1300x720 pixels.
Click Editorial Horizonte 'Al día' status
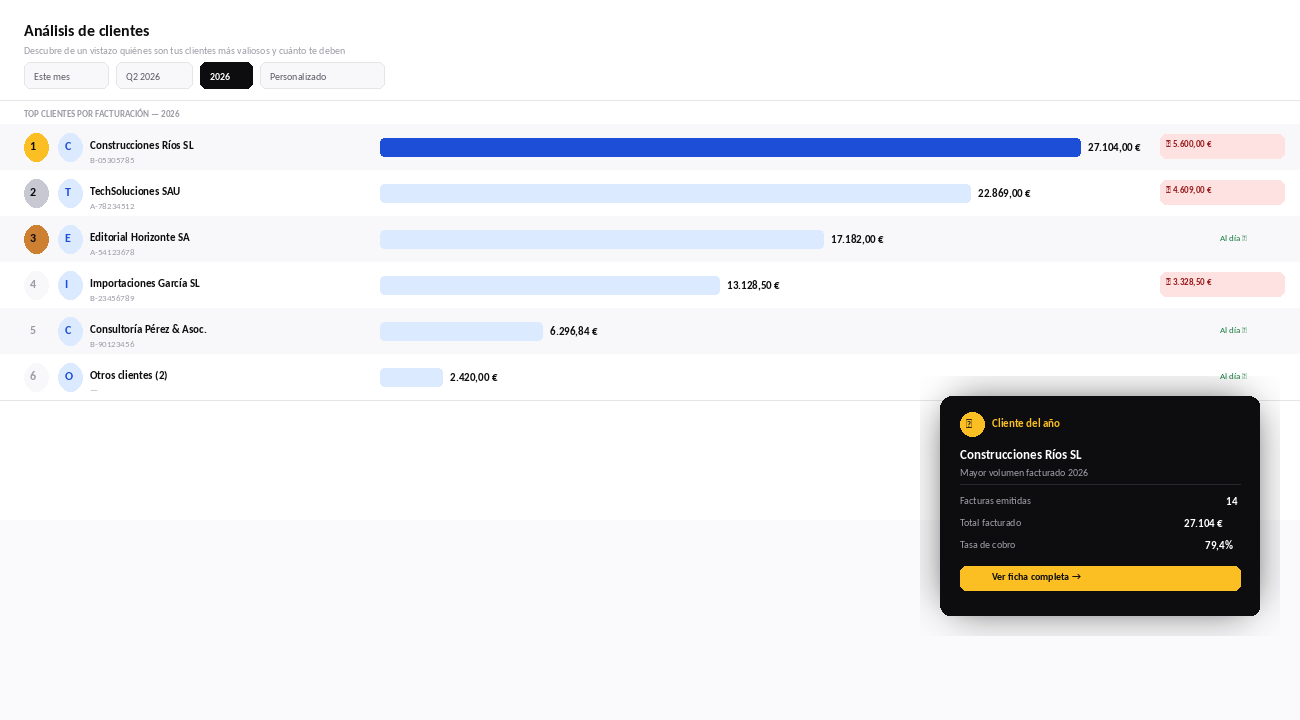pyautogui.click(x=1233, y=239)
